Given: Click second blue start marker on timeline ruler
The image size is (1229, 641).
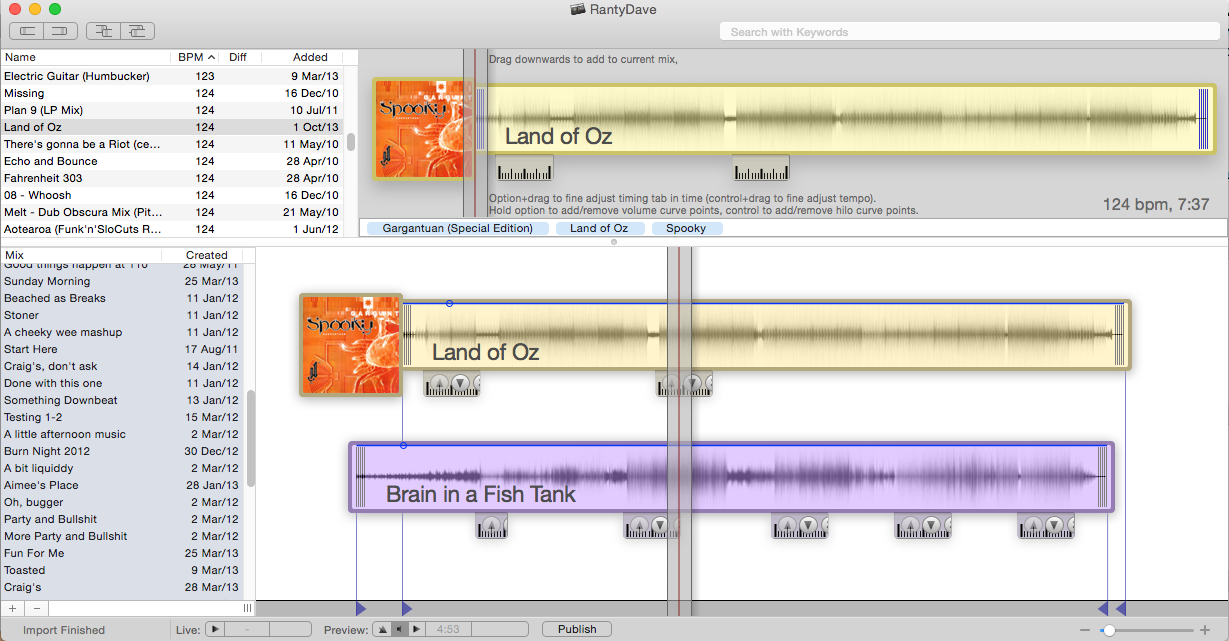Looking at the screenshot, I should [x=406, y=608].
